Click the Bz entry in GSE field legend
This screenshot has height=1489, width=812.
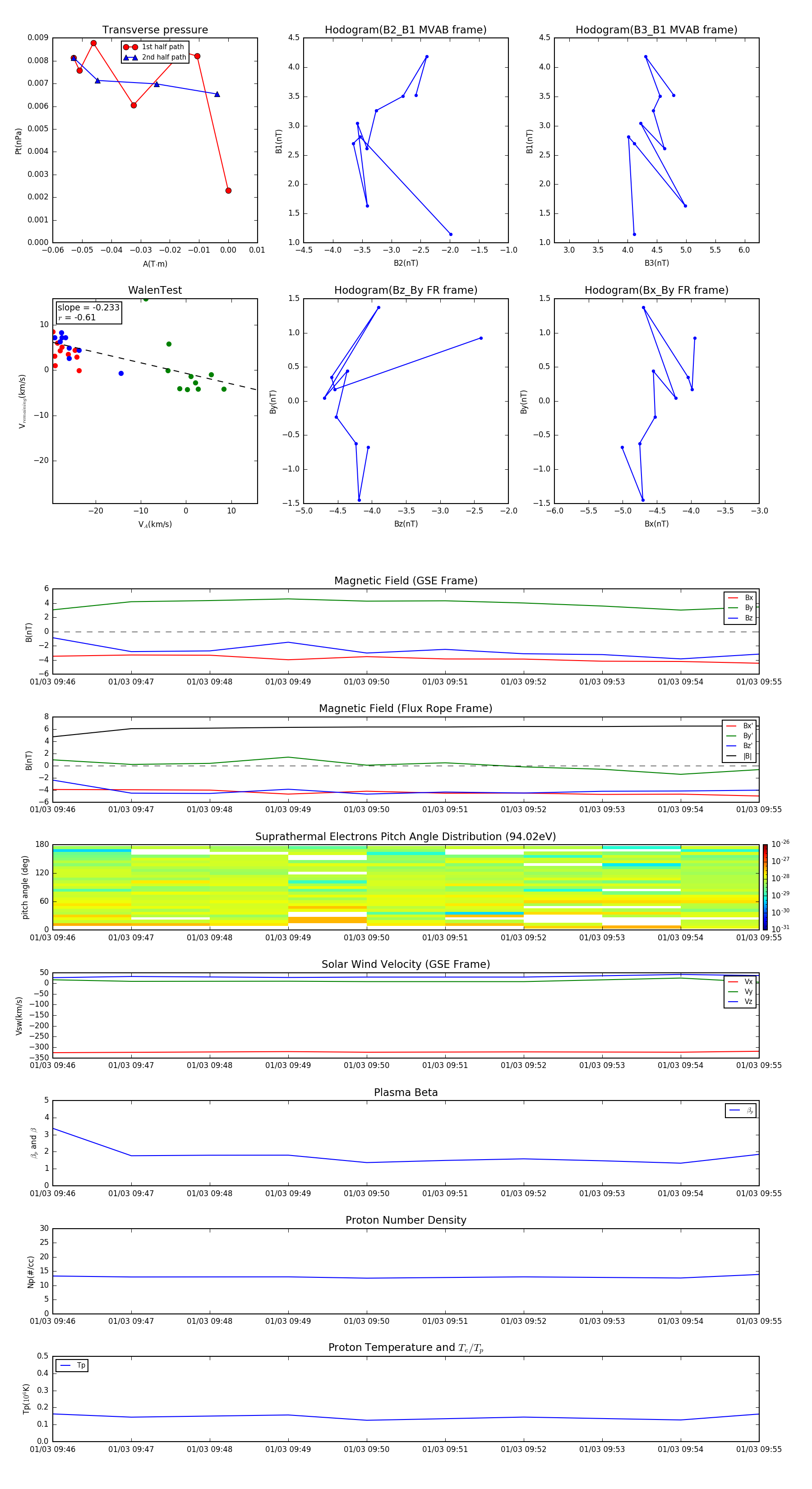740,619
